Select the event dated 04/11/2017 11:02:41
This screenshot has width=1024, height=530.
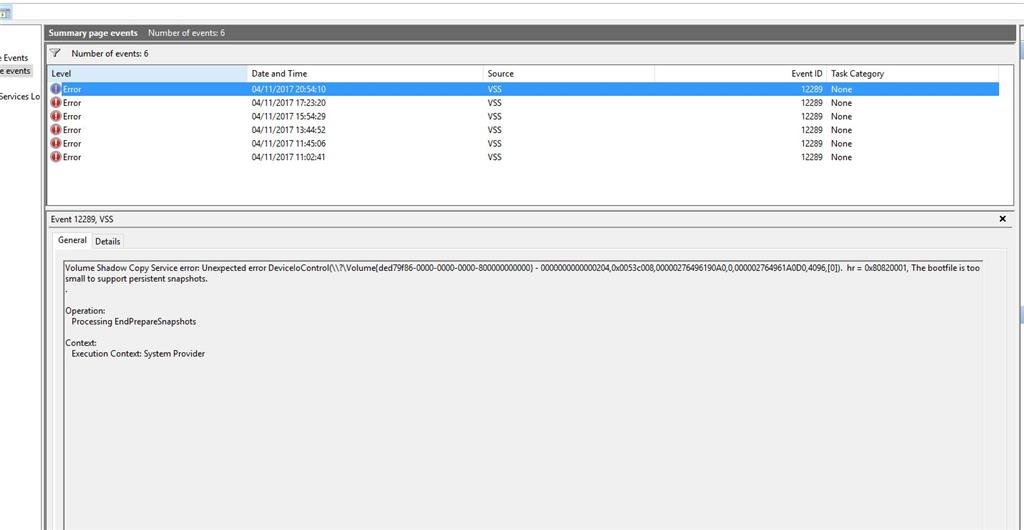523,157
